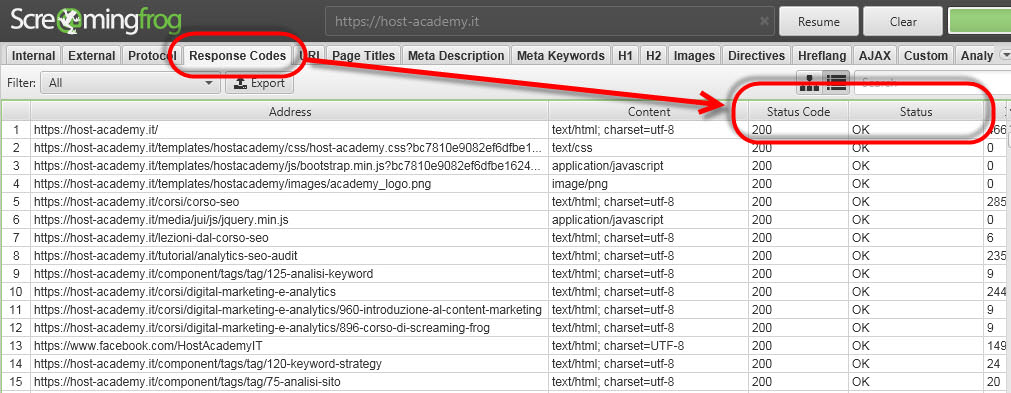Open the Meta Description tab
Image resolution: width=1011 pixels, height=393 pixels.
point(456,55)
